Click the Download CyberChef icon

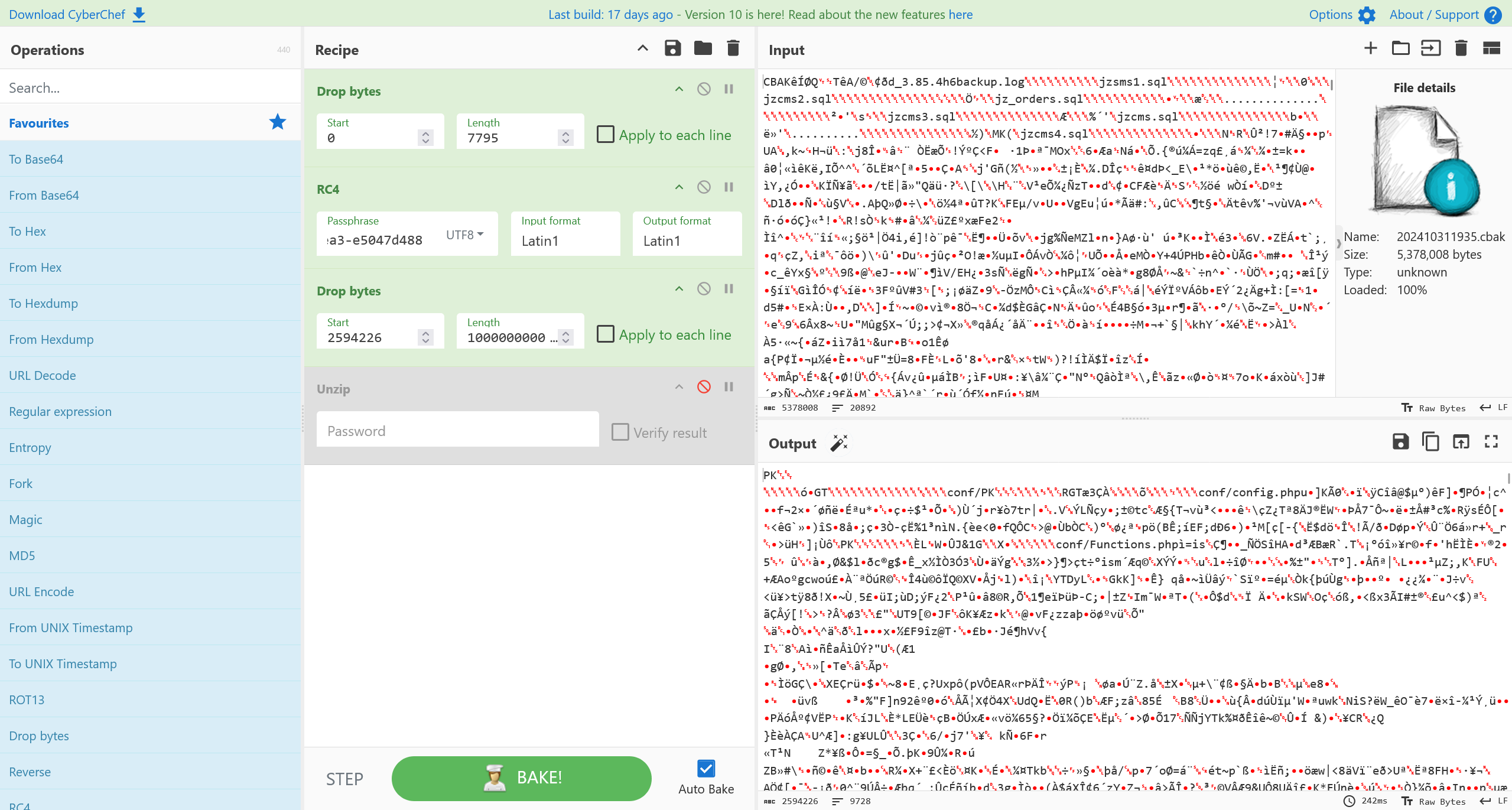click(x=139, y=14)
